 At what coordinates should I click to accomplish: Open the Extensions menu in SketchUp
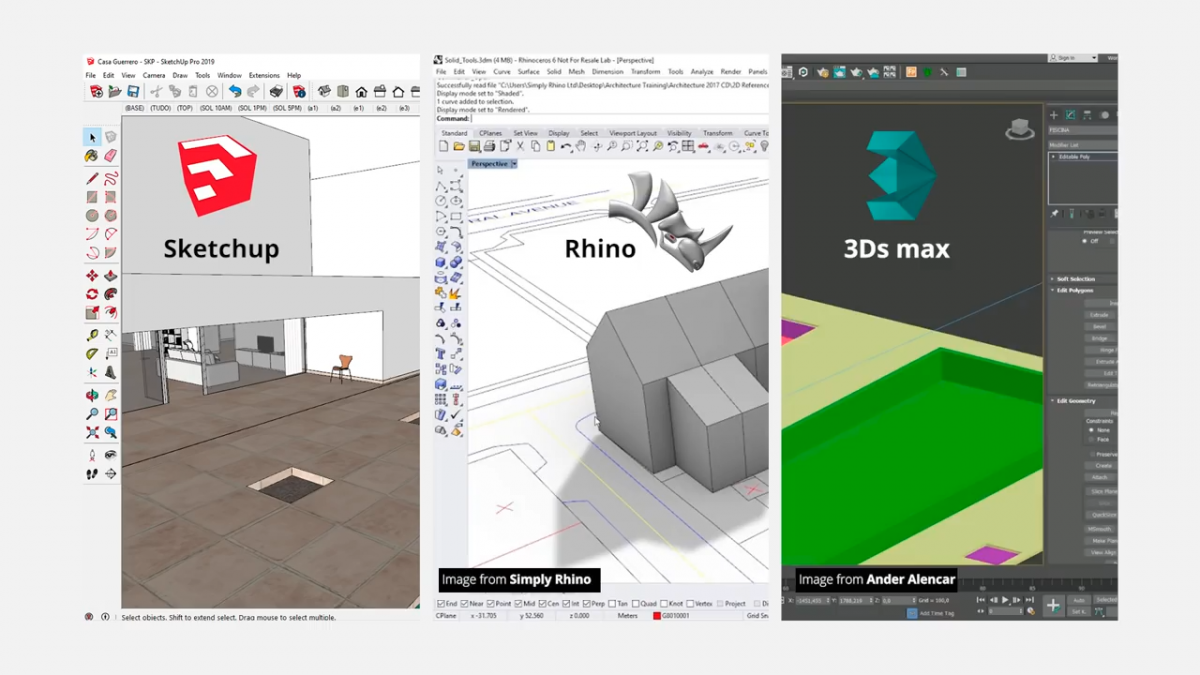[x=264, y=75]
